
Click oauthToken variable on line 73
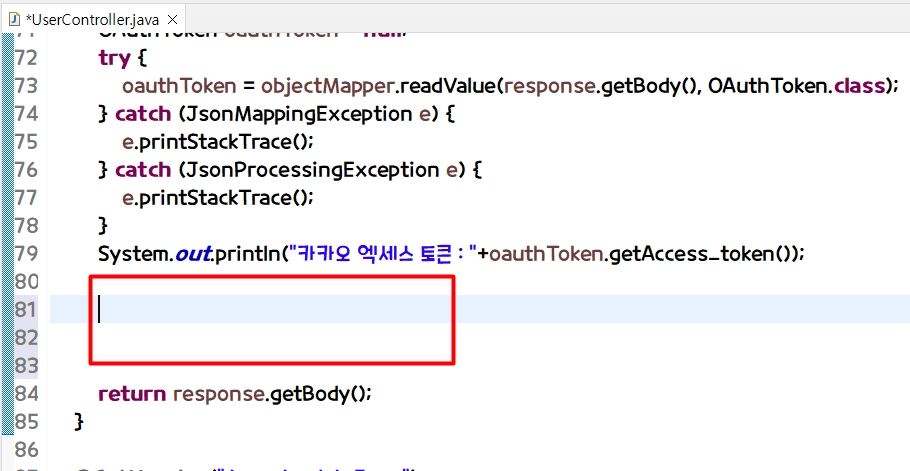(179, 86)
